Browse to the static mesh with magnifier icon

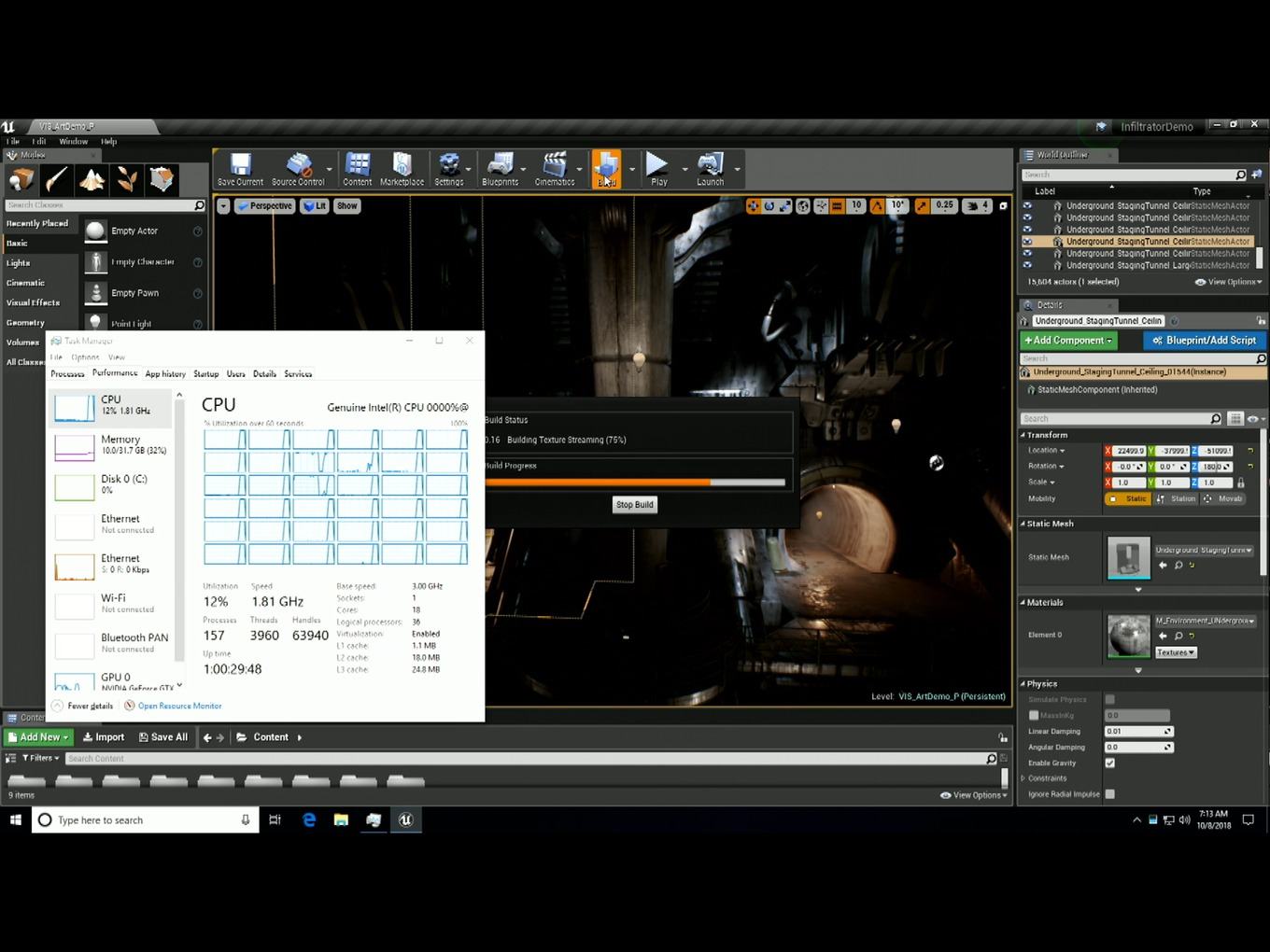[1178, 566]
